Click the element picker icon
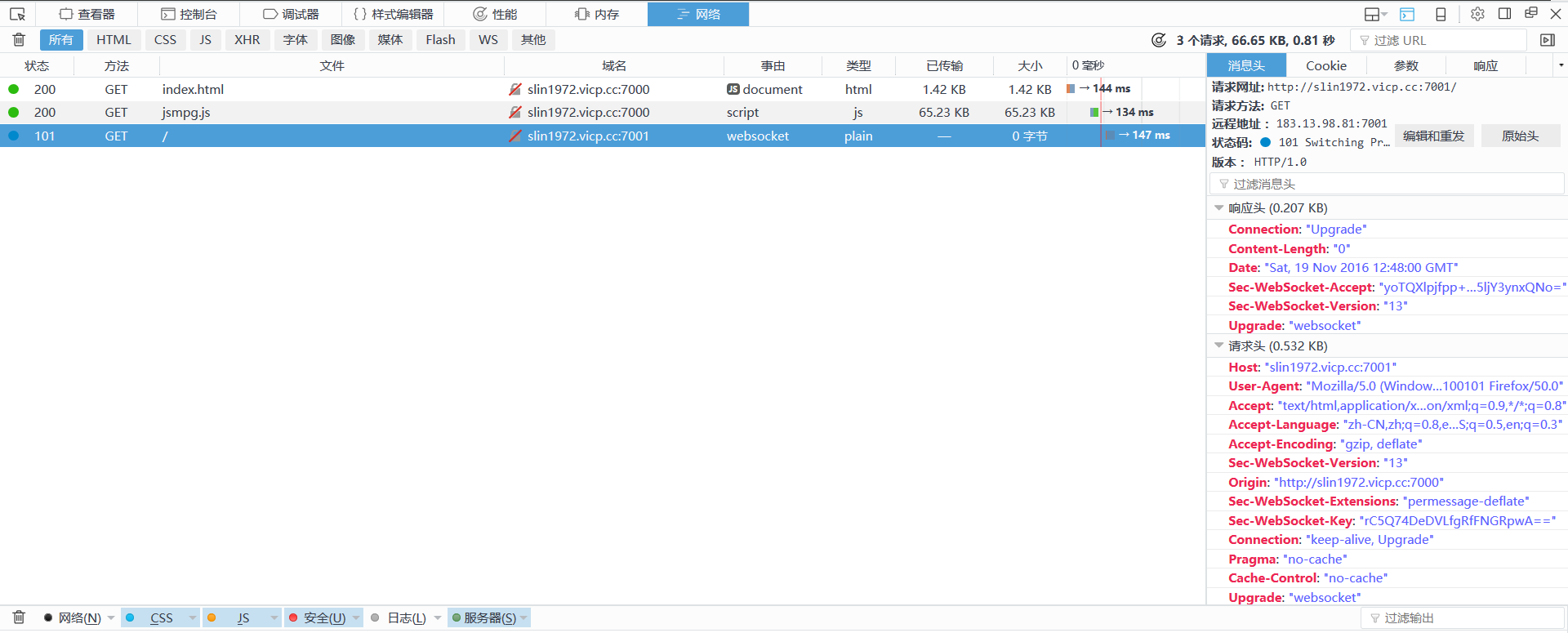Image resolution: width=1568 pixels, height=633 pixels. [17, 14]
